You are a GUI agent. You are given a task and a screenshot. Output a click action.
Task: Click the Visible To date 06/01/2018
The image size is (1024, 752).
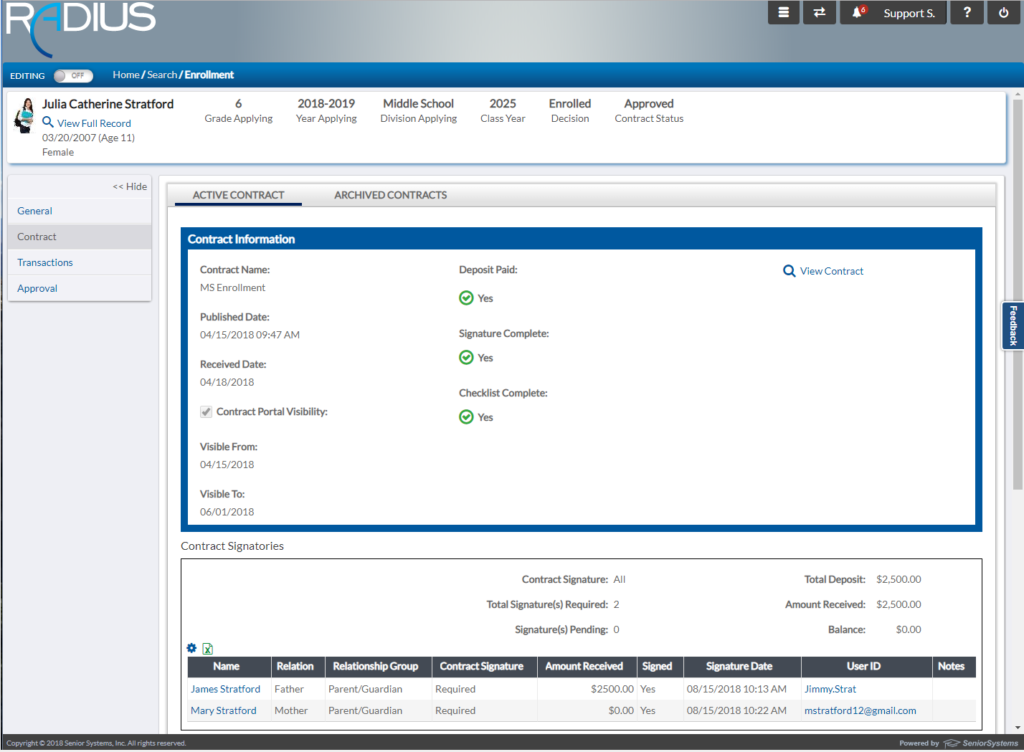(x=227, y=512)
